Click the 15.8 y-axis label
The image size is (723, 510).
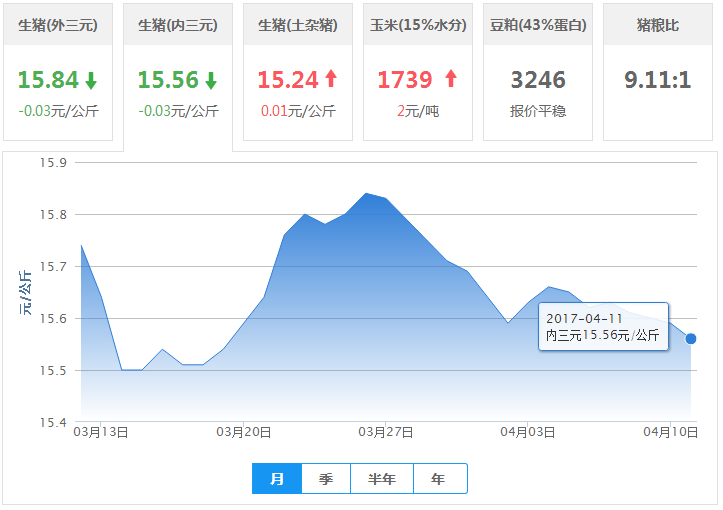[53, 215]
